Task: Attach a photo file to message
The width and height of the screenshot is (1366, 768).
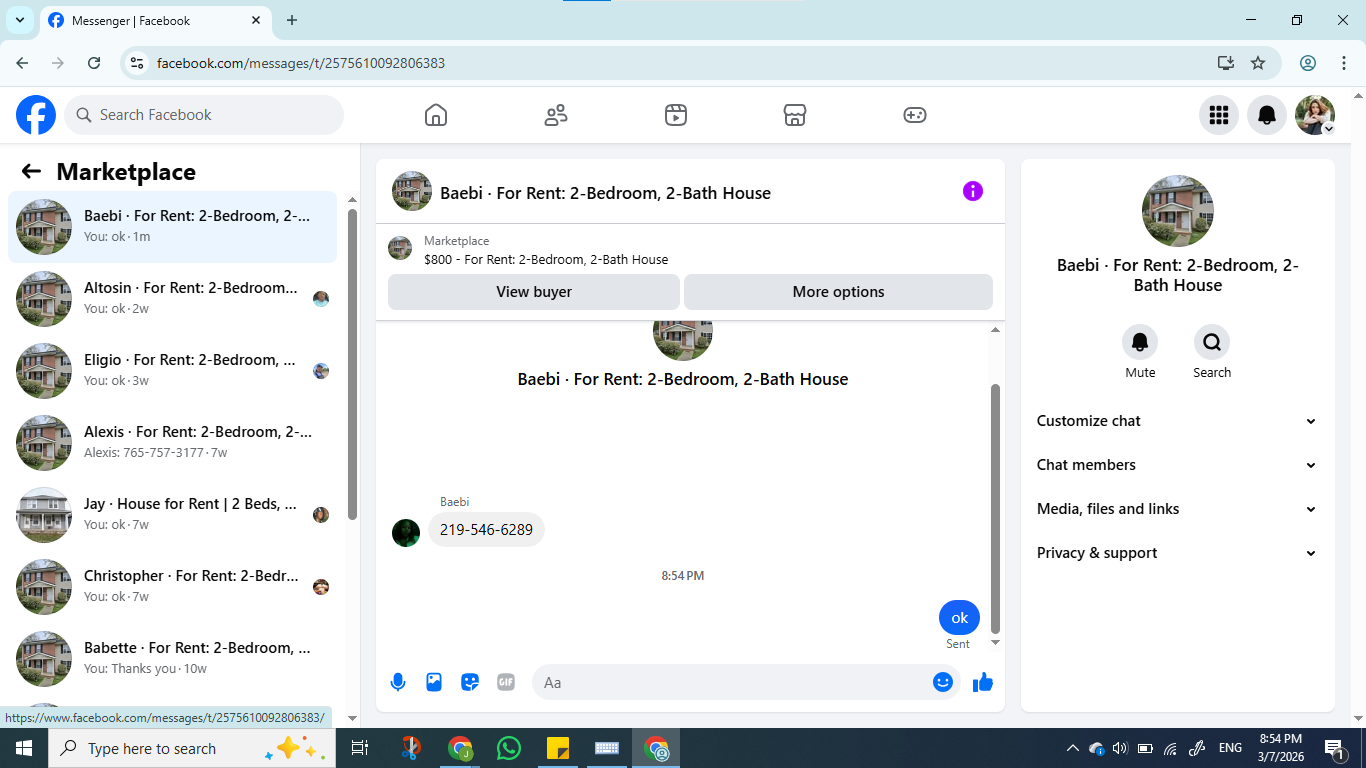Action: pyautogui.click(x=434, y=682)
